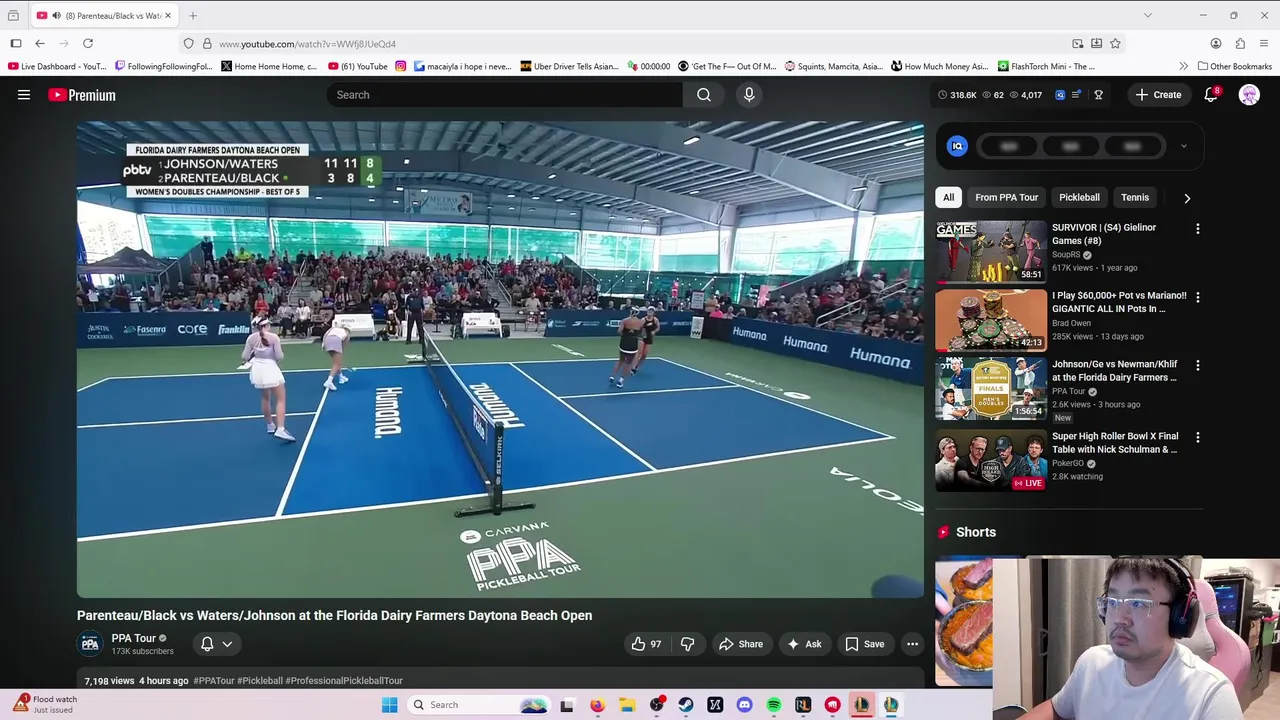The height and width of the screenshot is (720, 1280).
Task: Open menu for SURVIVOR Gielinor Games video
Action: (x=1197, y=229)
